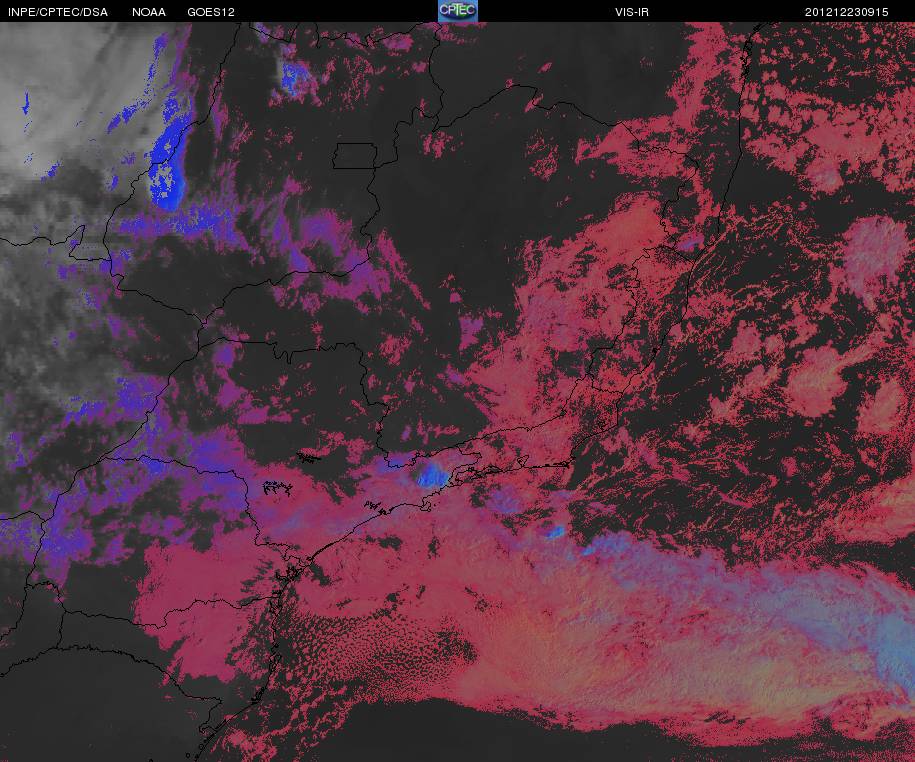Click the CPTEC logo in header
The image size is (915, 762).
tap(458, 11)
